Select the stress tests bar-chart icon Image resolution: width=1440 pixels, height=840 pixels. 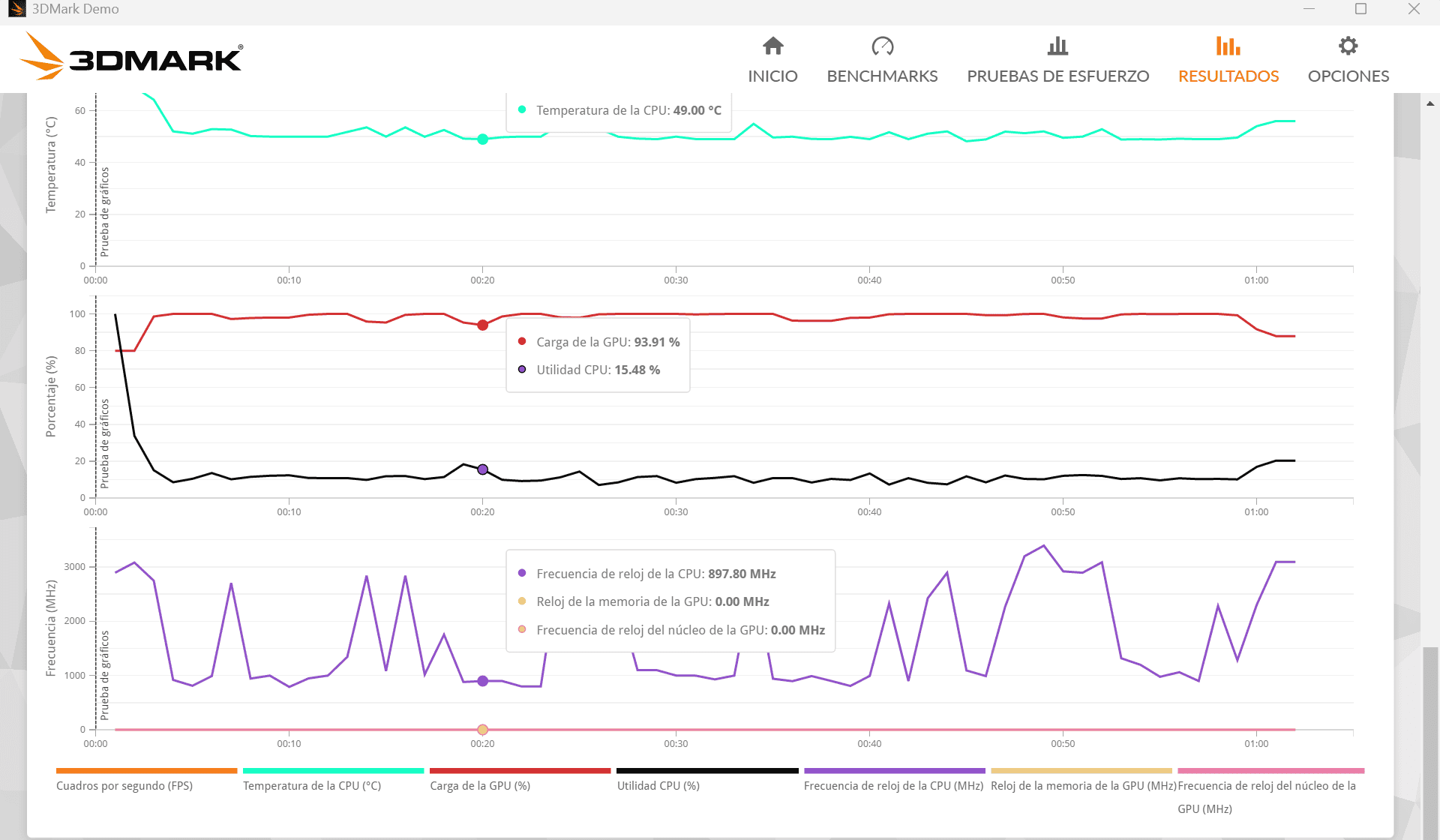1057,46
